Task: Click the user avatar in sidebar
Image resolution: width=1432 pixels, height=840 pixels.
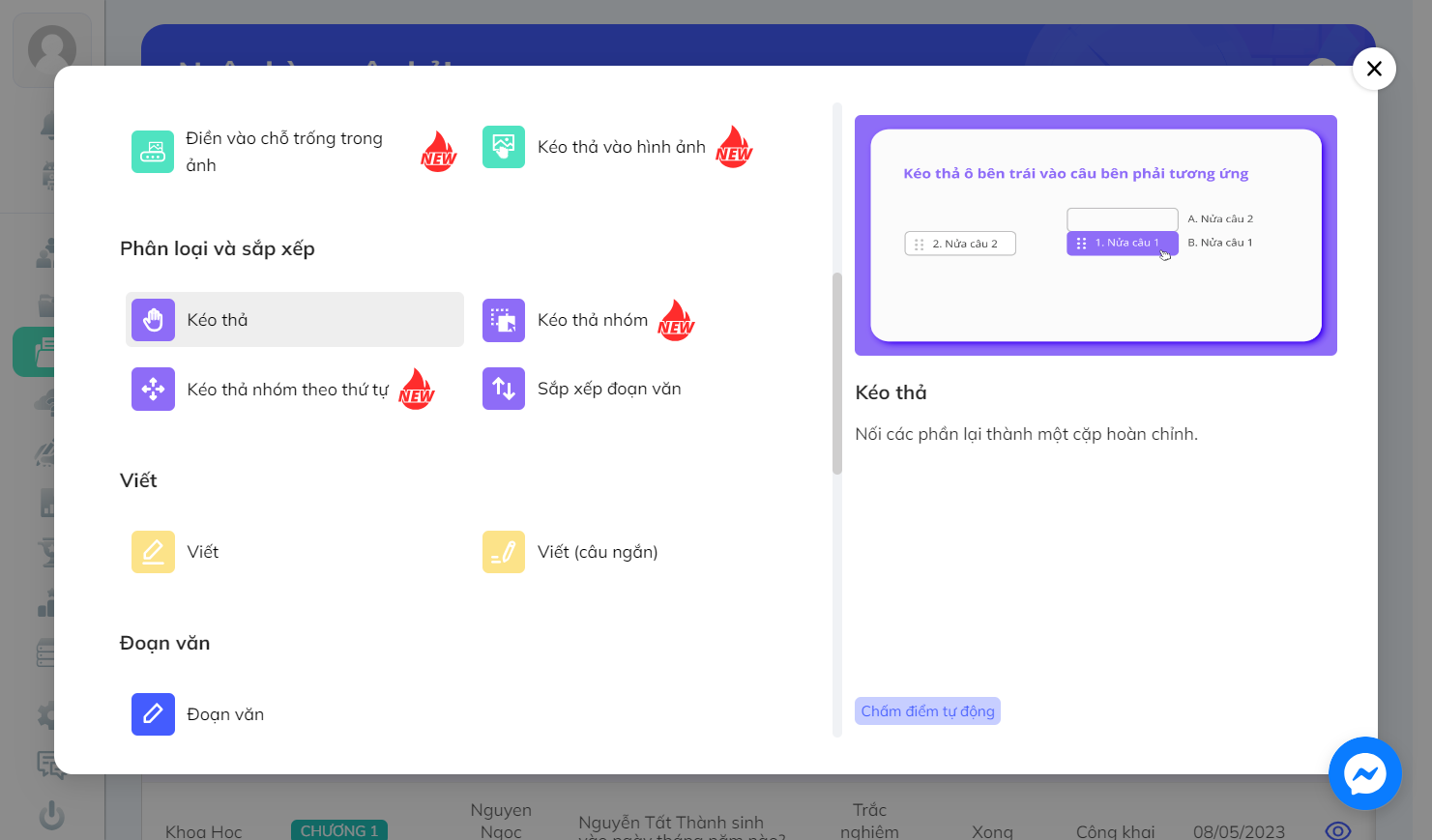Action: point(52,48)
